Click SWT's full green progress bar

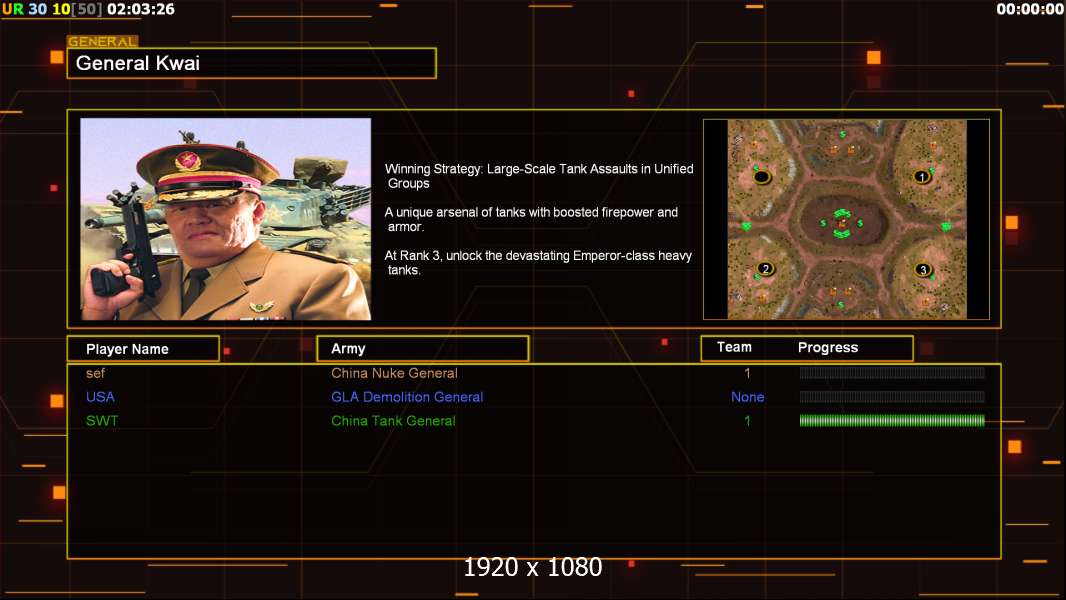pyautogui.click(x=892, y=421)
